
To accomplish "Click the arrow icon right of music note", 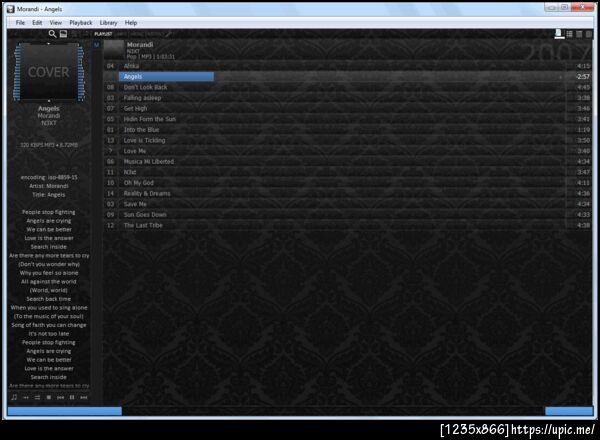I will click(26, 398).
